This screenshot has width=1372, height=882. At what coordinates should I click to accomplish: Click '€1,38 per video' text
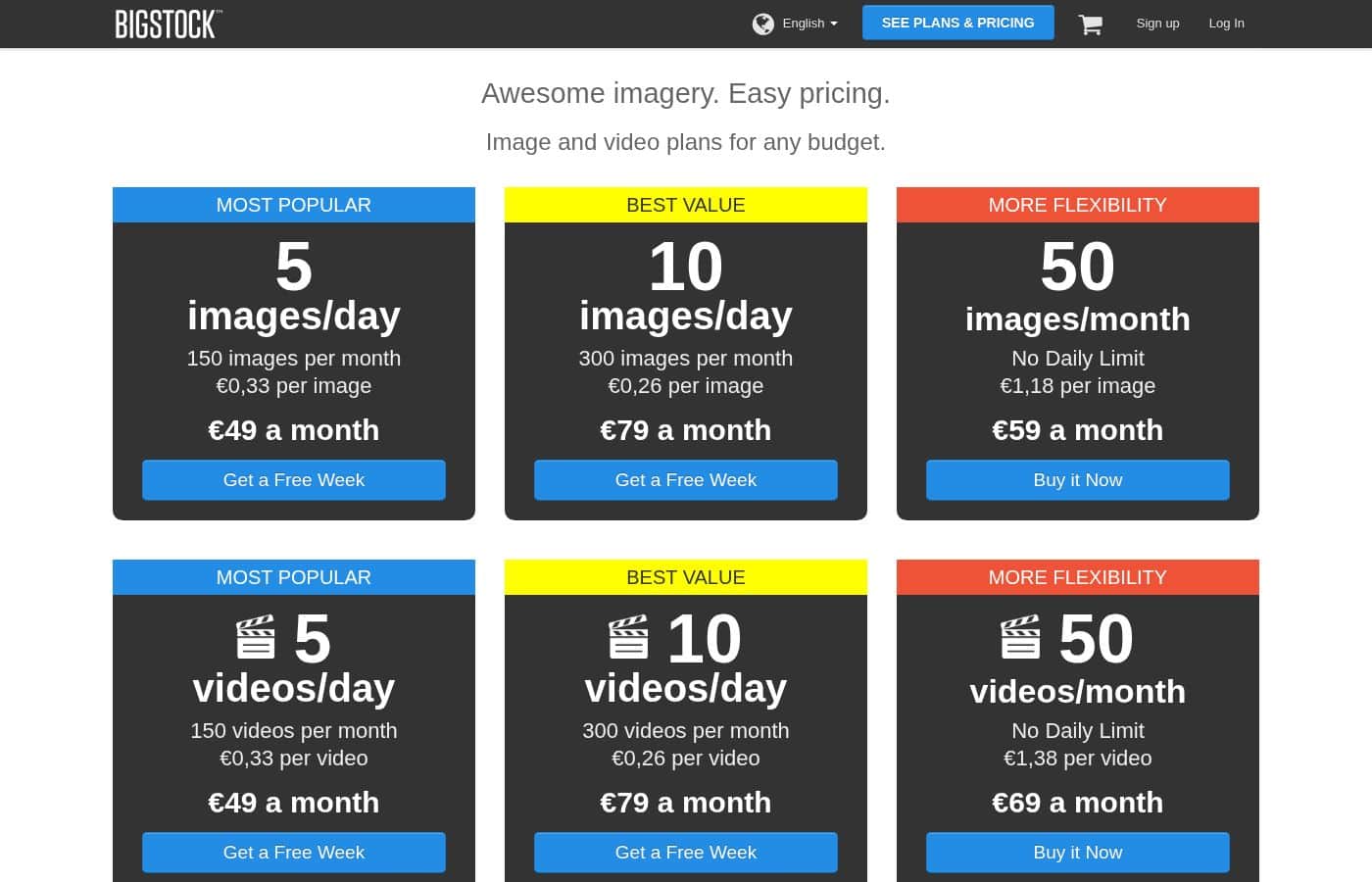[x=1078, y=759]
